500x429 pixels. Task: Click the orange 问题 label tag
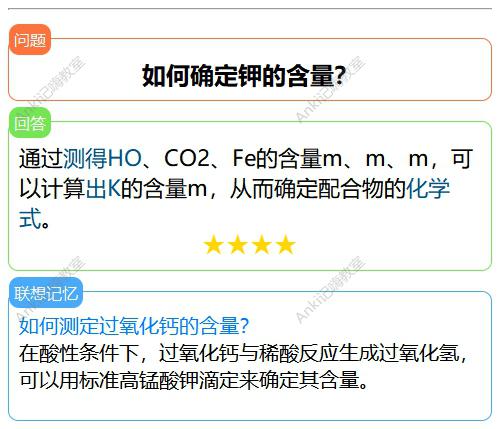click(29, 40)
